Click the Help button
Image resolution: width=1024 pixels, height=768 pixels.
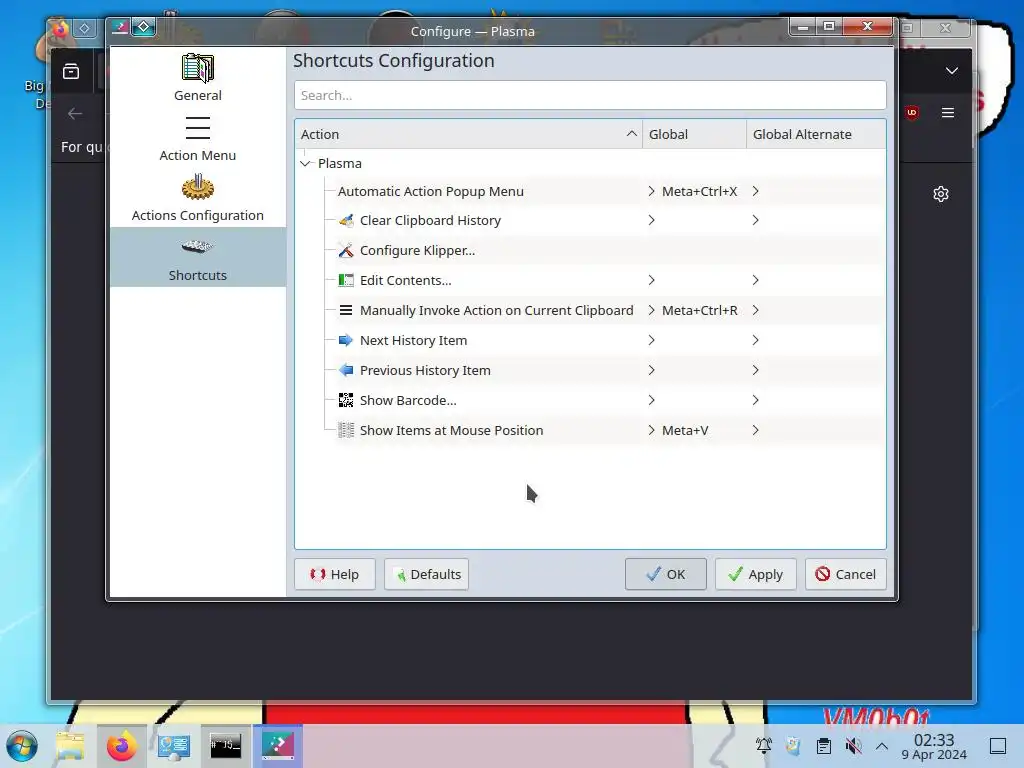click(334, 575)
